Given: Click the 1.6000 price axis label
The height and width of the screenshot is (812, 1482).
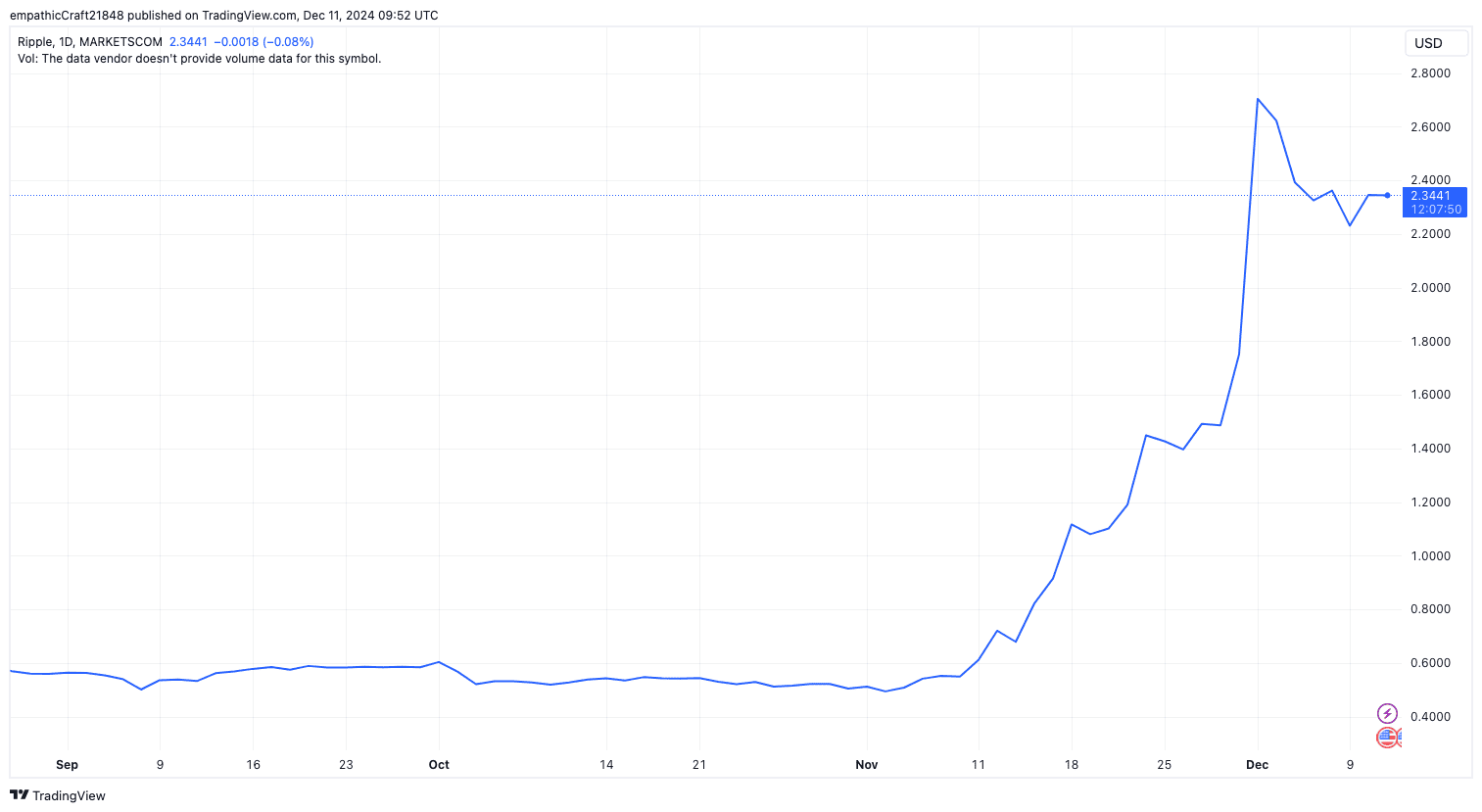Looking at the screenshot, I should 1430,395.
